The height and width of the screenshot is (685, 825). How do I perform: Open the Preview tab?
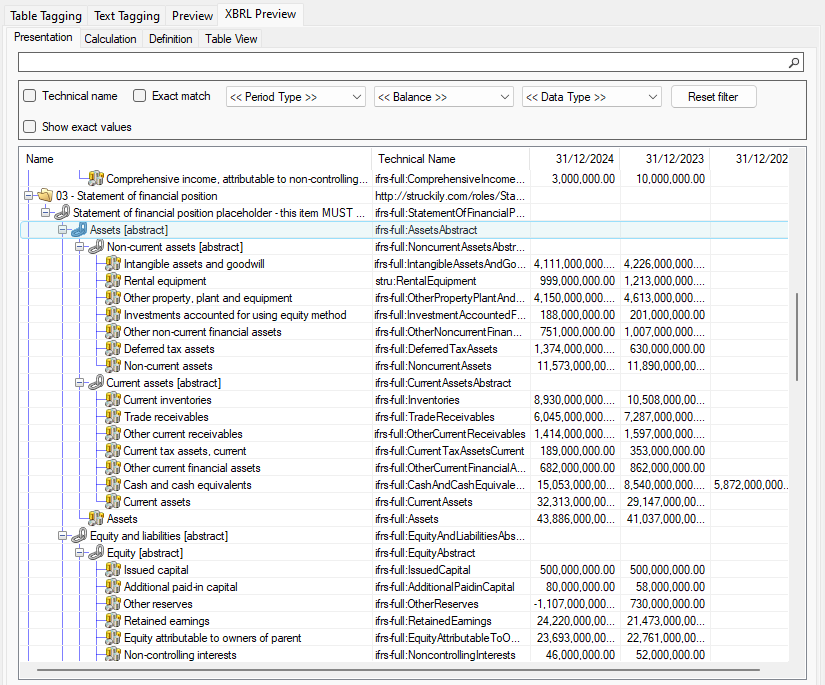[192, 16]
